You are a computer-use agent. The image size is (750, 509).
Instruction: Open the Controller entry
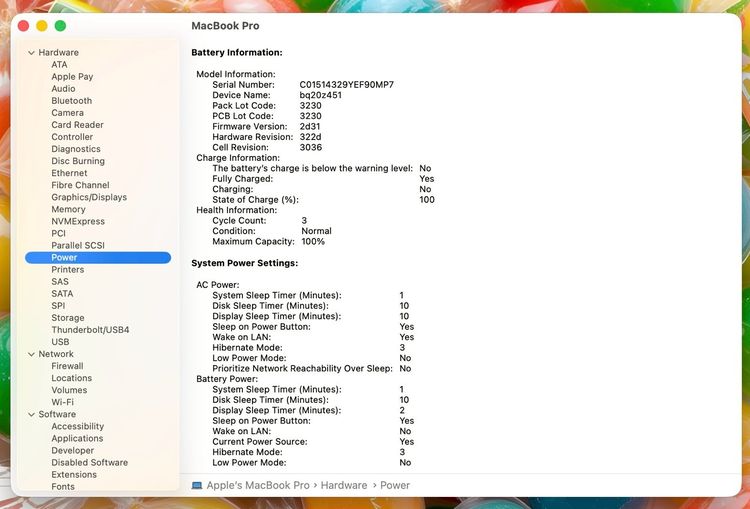click(x=72, y=137)
